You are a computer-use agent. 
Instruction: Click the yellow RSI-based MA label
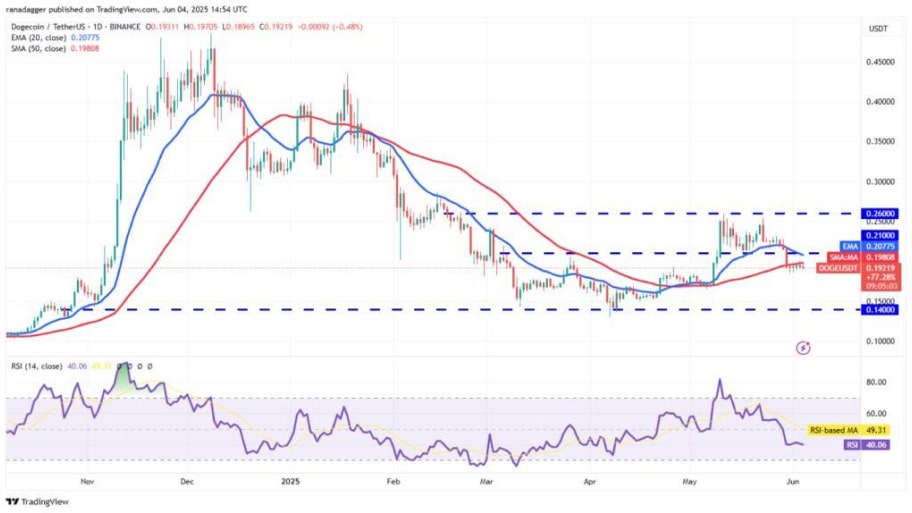point(849,430)
